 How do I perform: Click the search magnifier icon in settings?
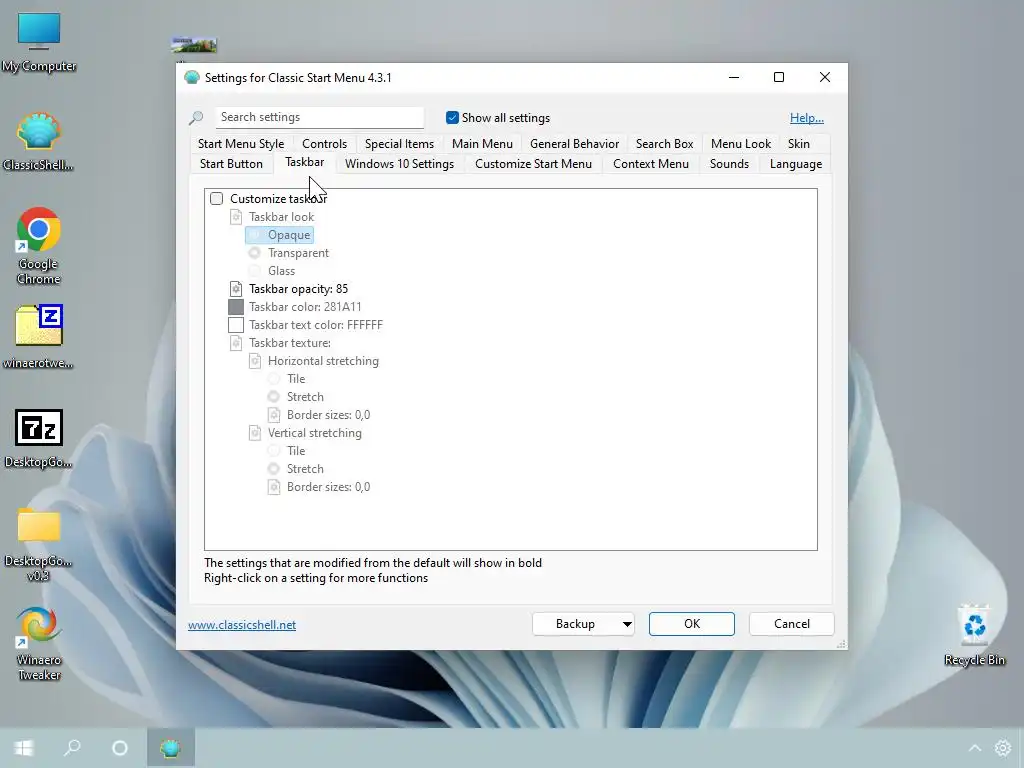(x=196, y=118)
